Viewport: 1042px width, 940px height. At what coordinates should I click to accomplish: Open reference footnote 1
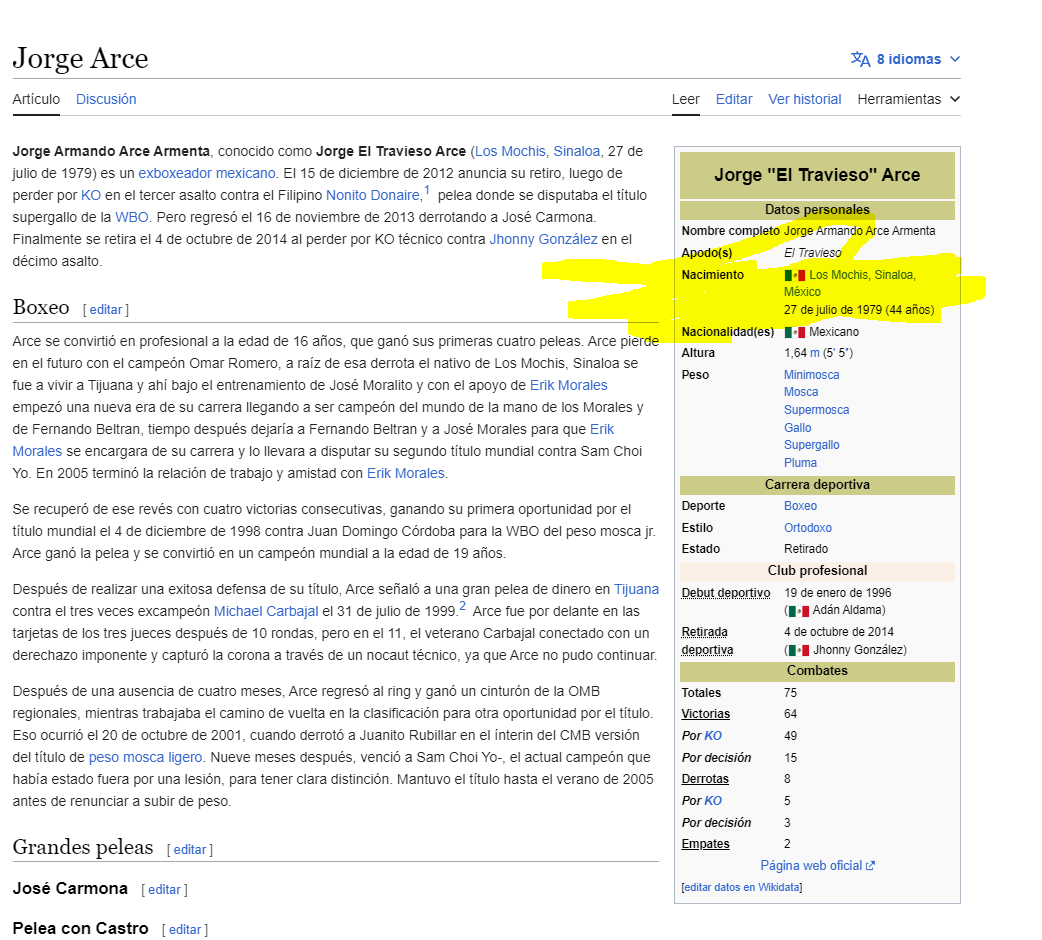(427, 191)
